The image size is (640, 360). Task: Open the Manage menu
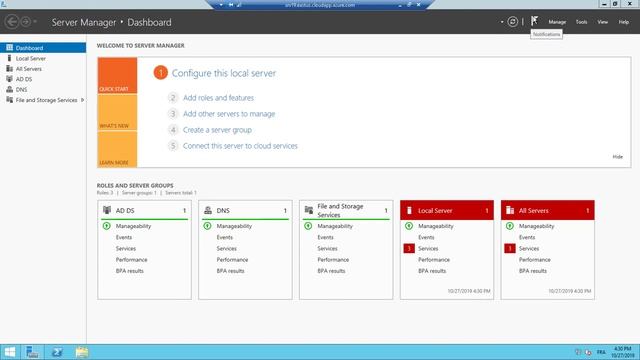(557, 22)
